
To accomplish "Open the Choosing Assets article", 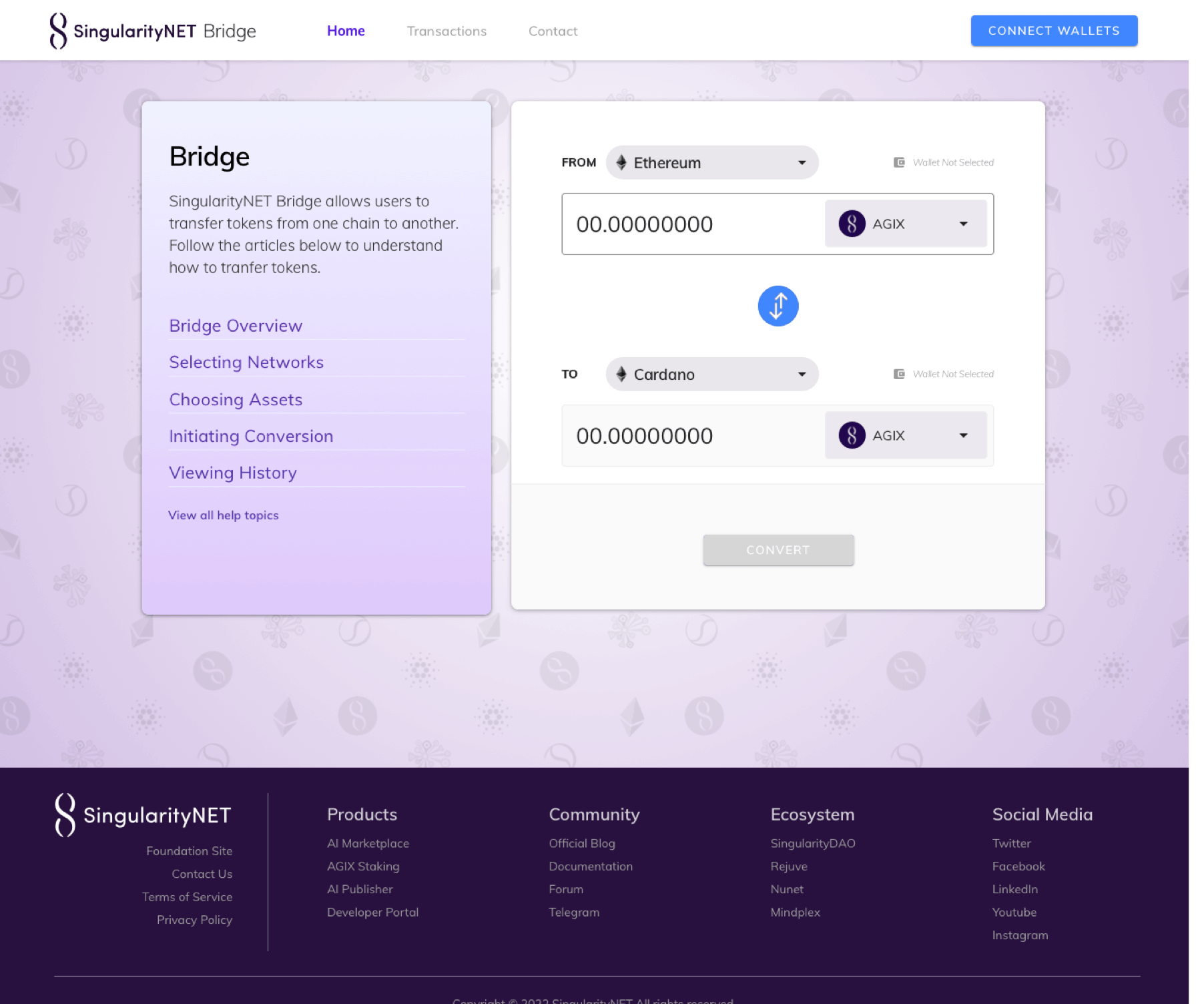I will (236, 399).
